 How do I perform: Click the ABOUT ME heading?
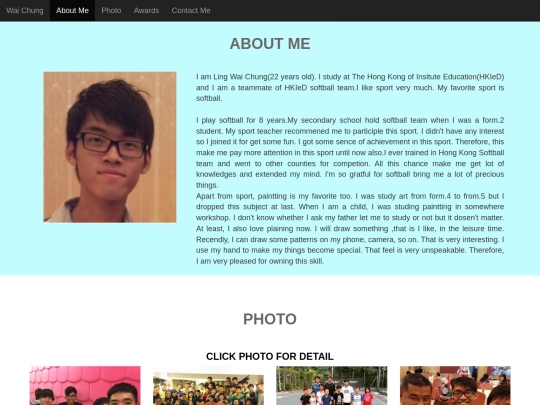(x=270, y=44)
